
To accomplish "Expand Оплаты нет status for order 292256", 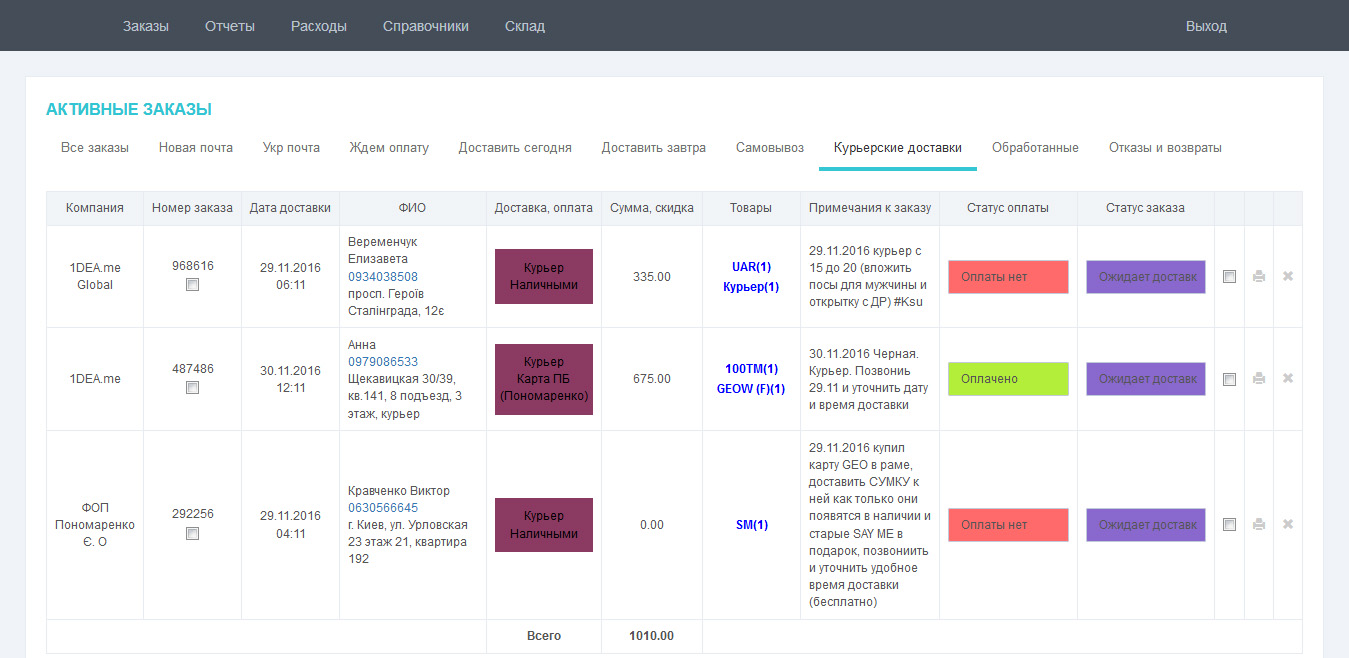I will tap(1008, 525).
